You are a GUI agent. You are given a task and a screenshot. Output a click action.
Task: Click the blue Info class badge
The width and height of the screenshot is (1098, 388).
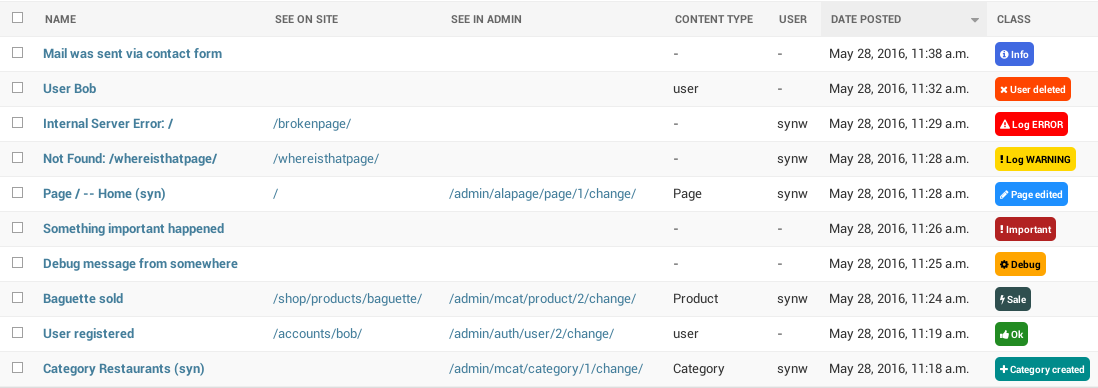point(1014,54)
